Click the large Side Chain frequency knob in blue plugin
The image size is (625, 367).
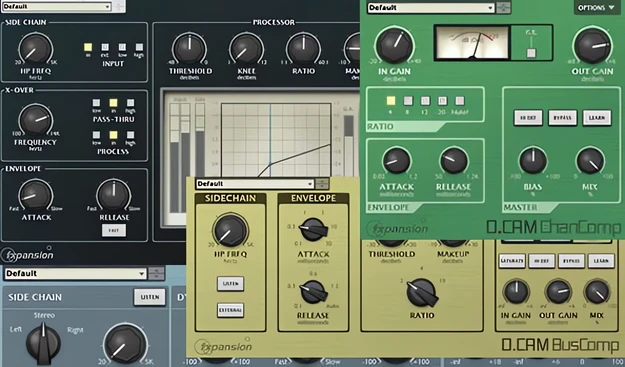click(x=125, y=345)
